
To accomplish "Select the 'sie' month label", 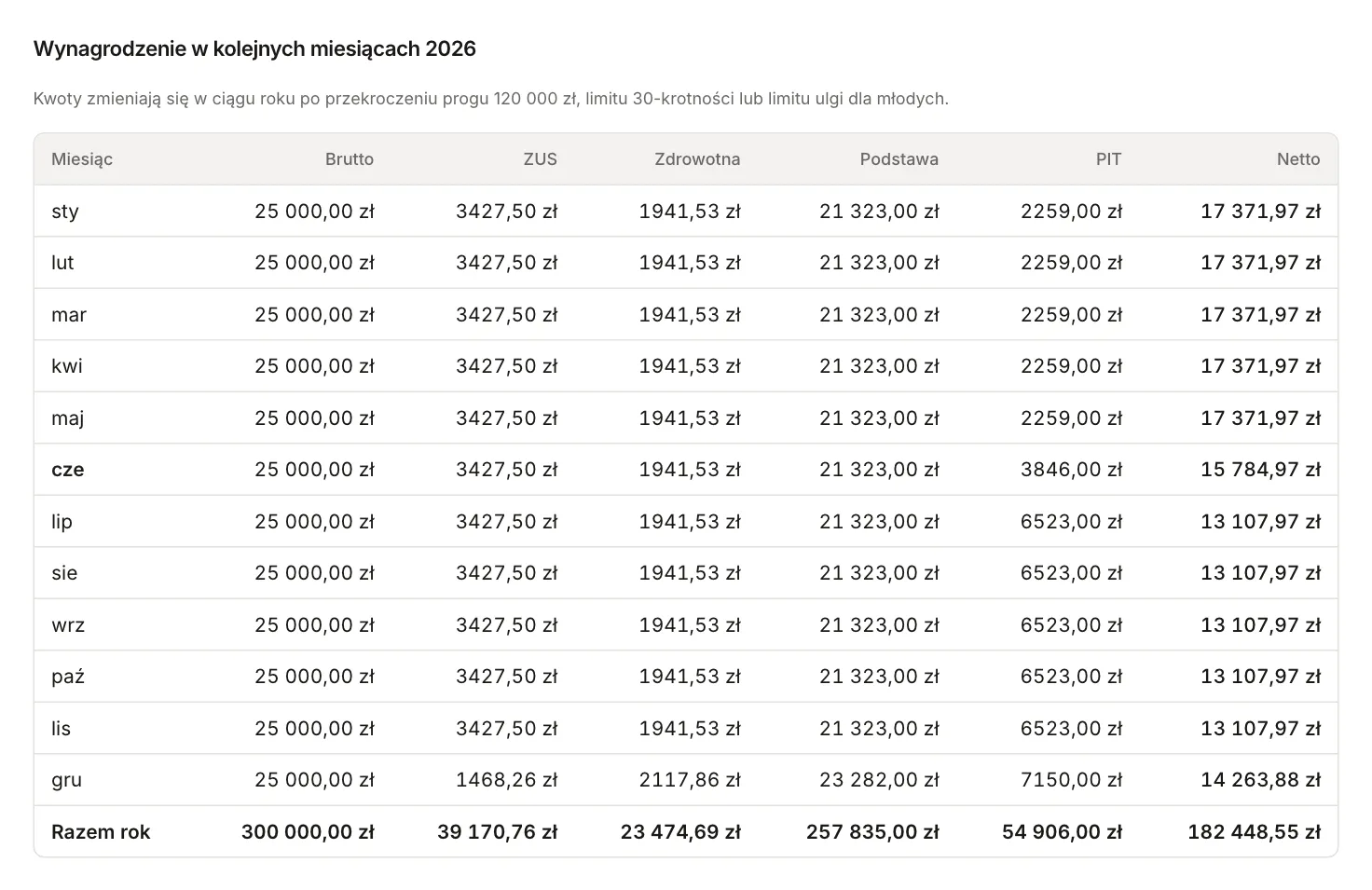I will [64, 573].
